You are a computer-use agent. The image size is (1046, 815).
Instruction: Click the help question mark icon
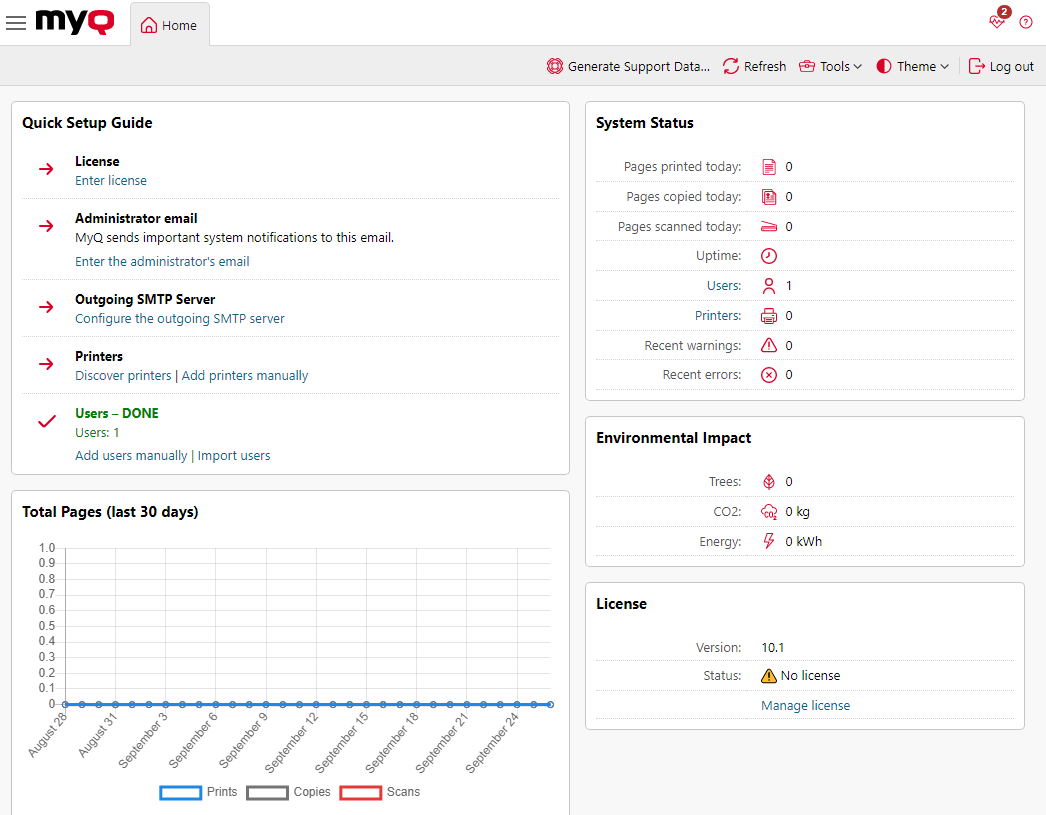1025,22
